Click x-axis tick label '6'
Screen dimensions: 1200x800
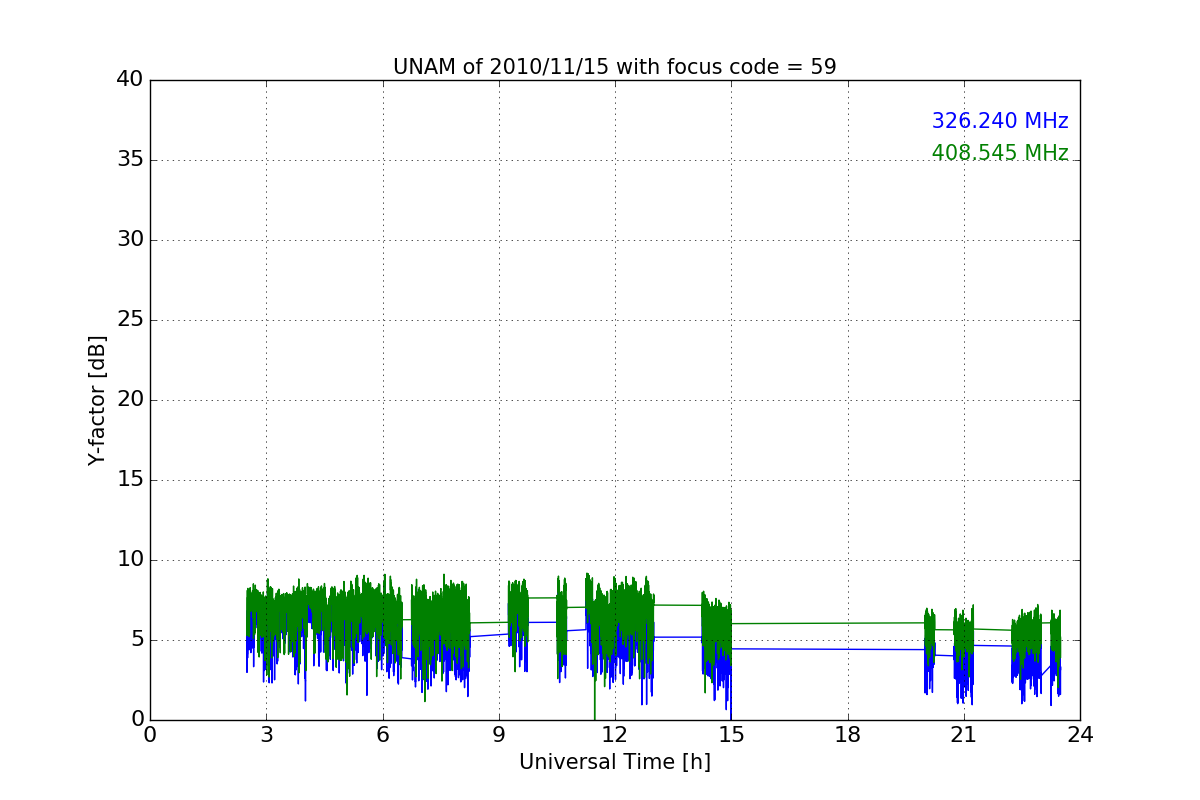click(382, 735)
